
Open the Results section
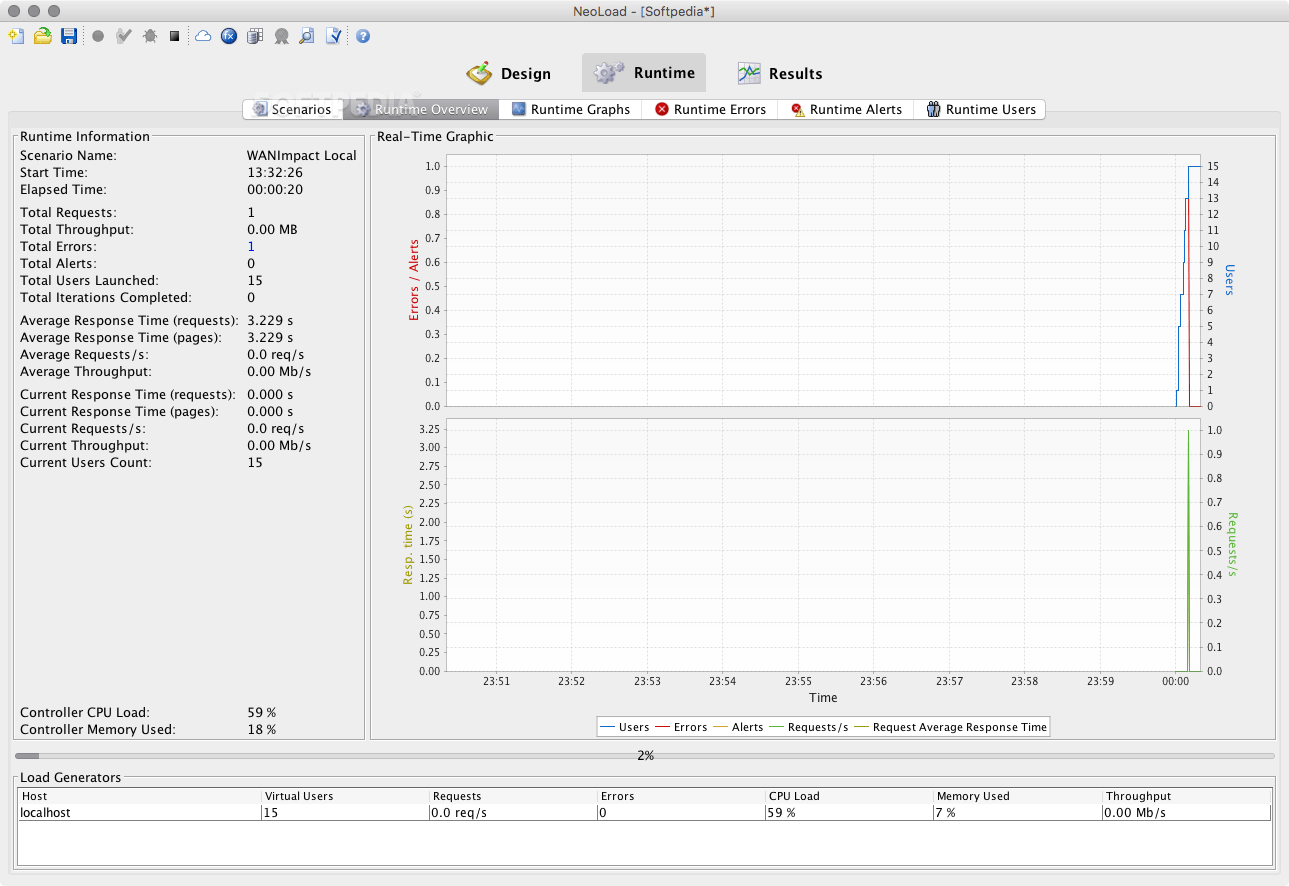tap(780, 73)
